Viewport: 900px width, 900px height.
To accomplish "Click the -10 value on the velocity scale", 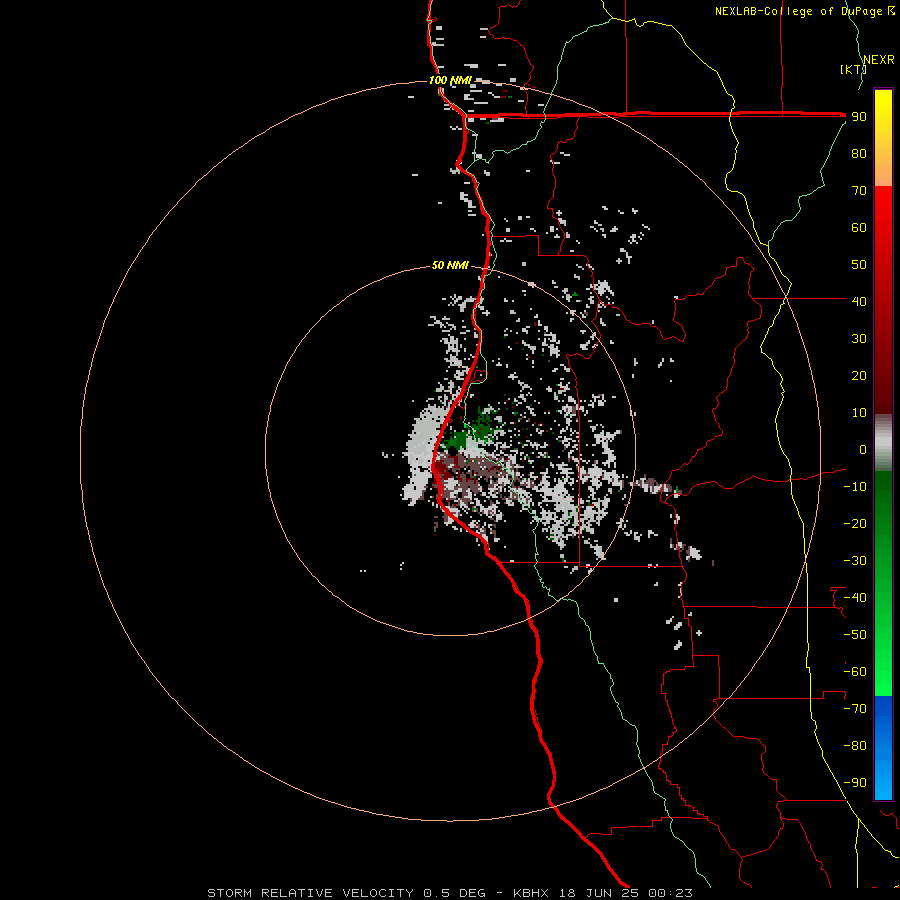I will click(855, 487).
